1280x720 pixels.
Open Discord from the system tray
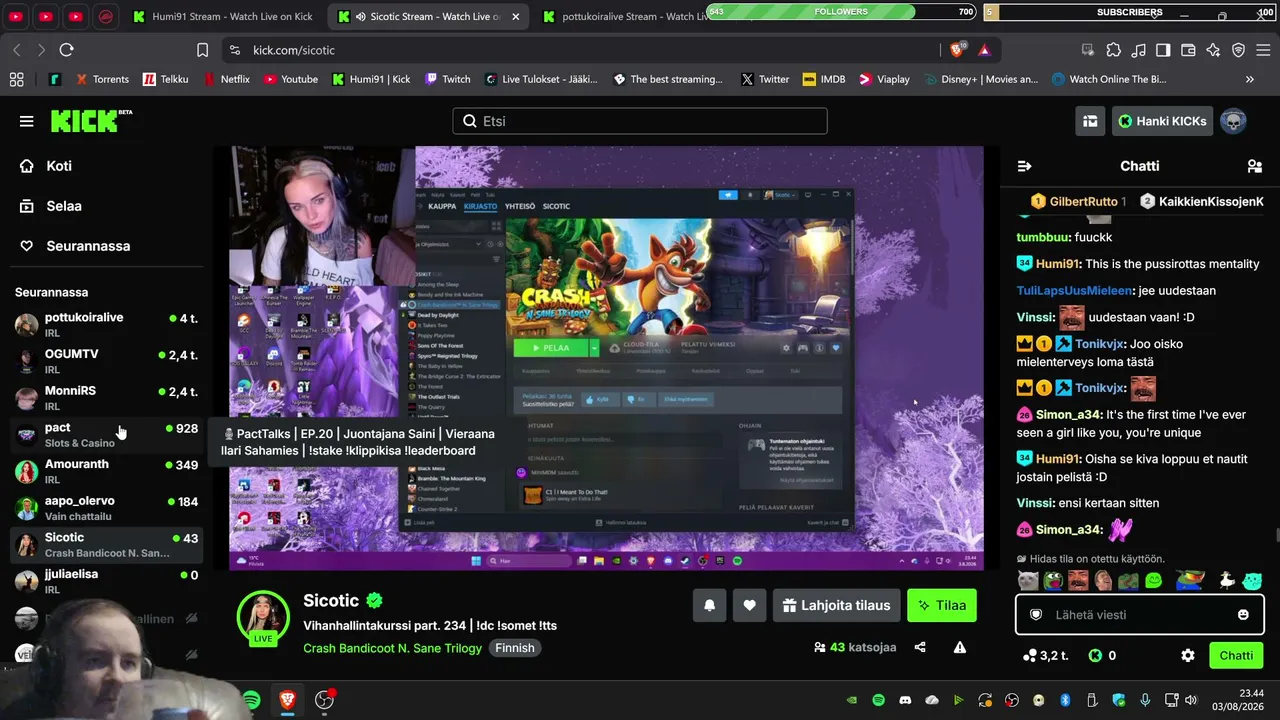click(905, 700)
